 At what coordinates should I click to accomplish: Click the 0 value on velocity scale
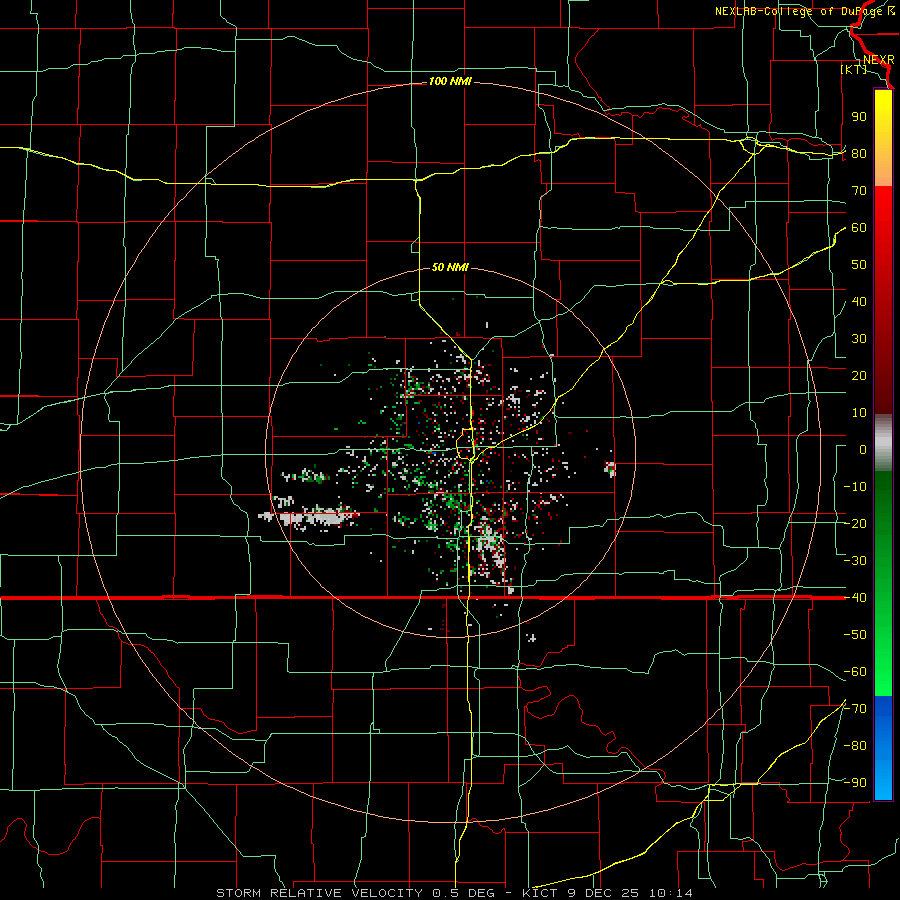863,450
